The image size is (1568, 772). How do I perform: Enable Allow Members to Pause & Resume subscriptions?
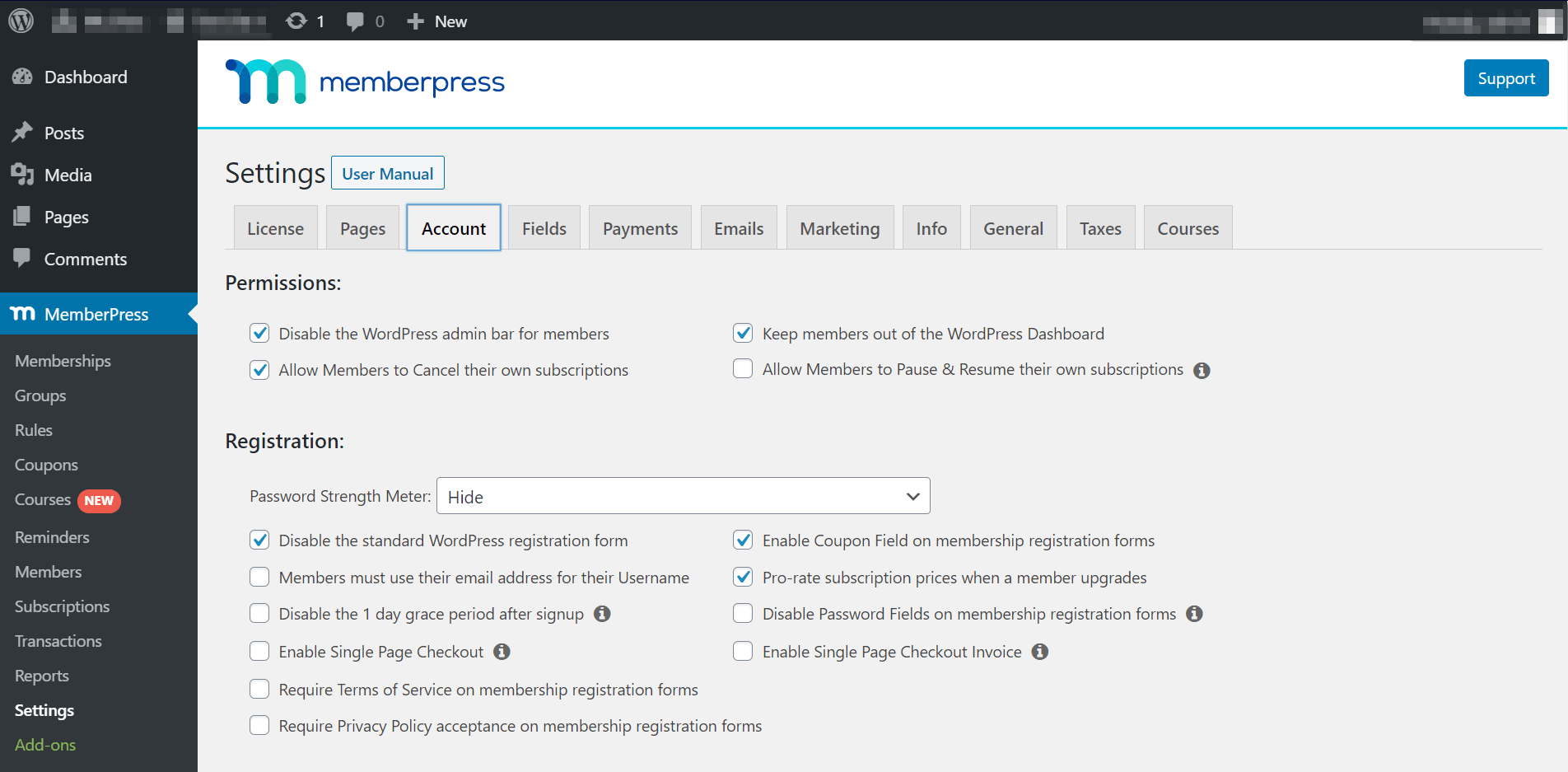(x=743, y=368)
